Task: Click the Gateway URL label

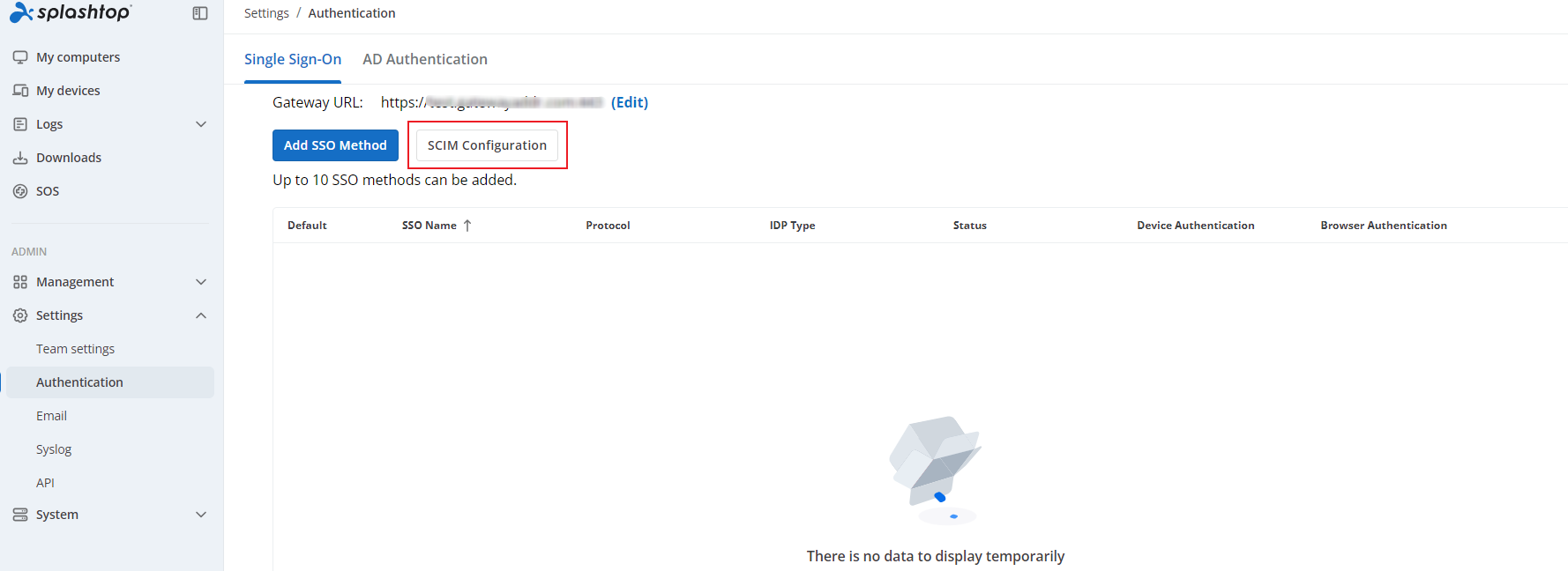Action: (x=317, y=102)
